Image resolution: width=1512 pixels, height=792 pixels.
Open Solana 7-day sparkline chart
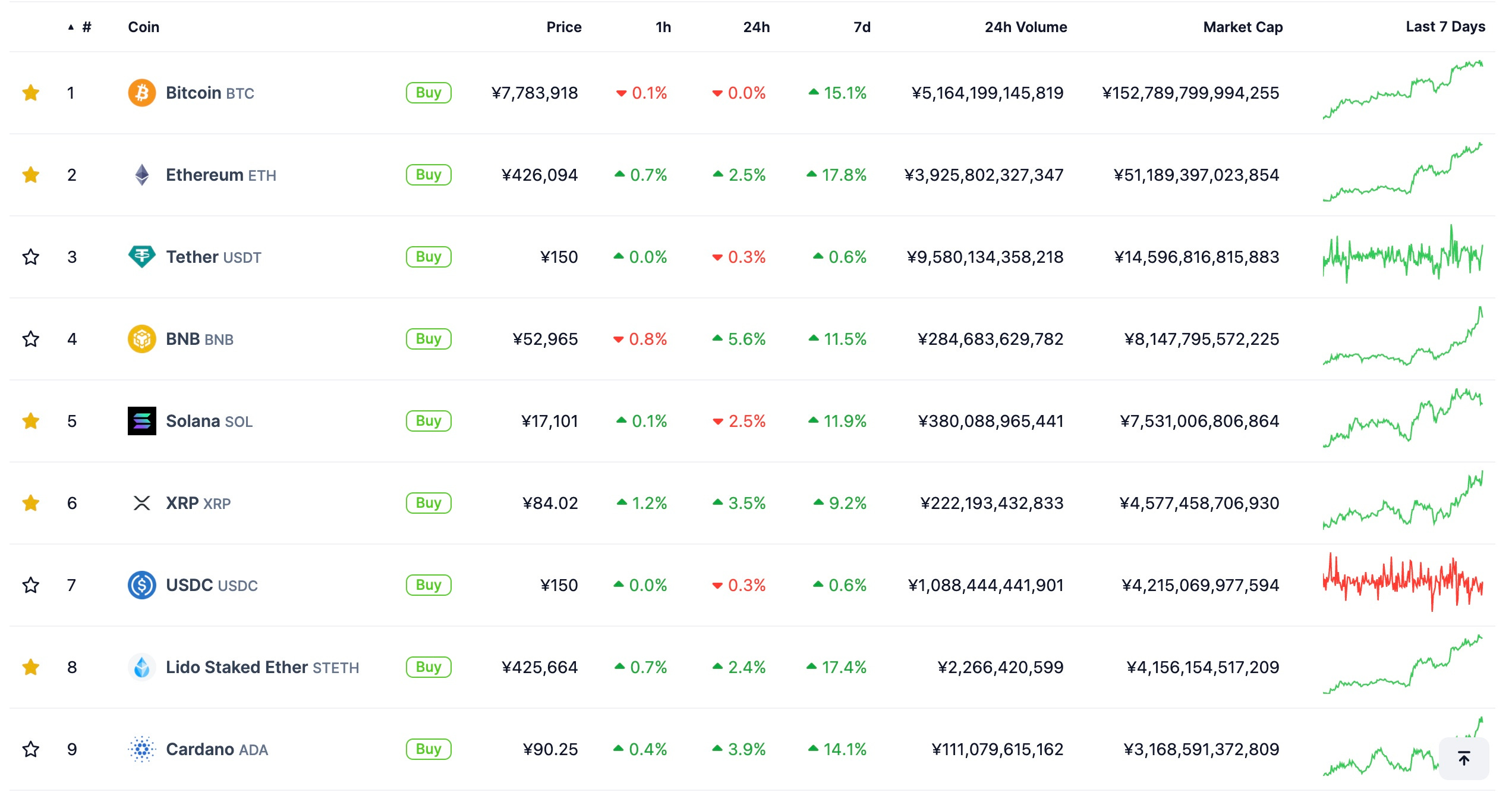coord(1403,419)
